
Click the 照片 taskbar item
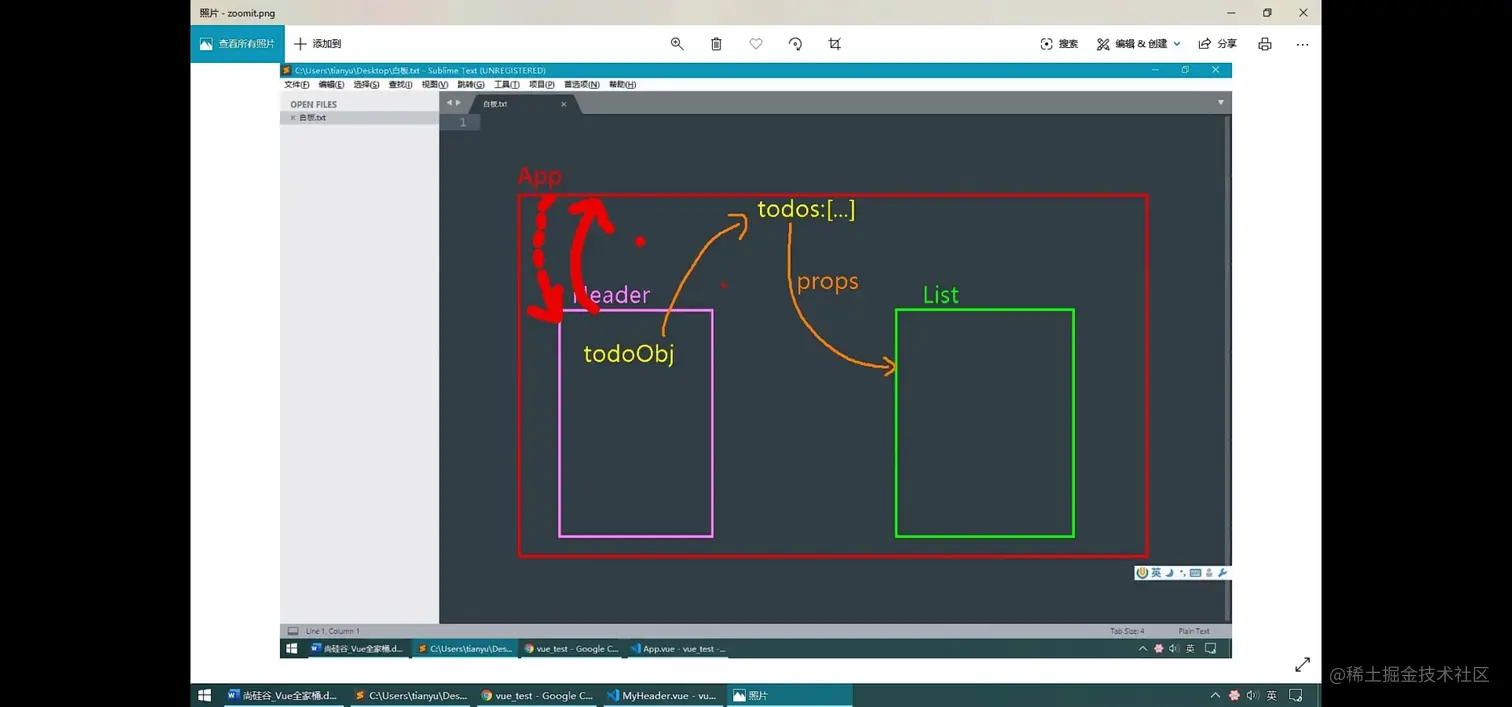pos(789,695)
